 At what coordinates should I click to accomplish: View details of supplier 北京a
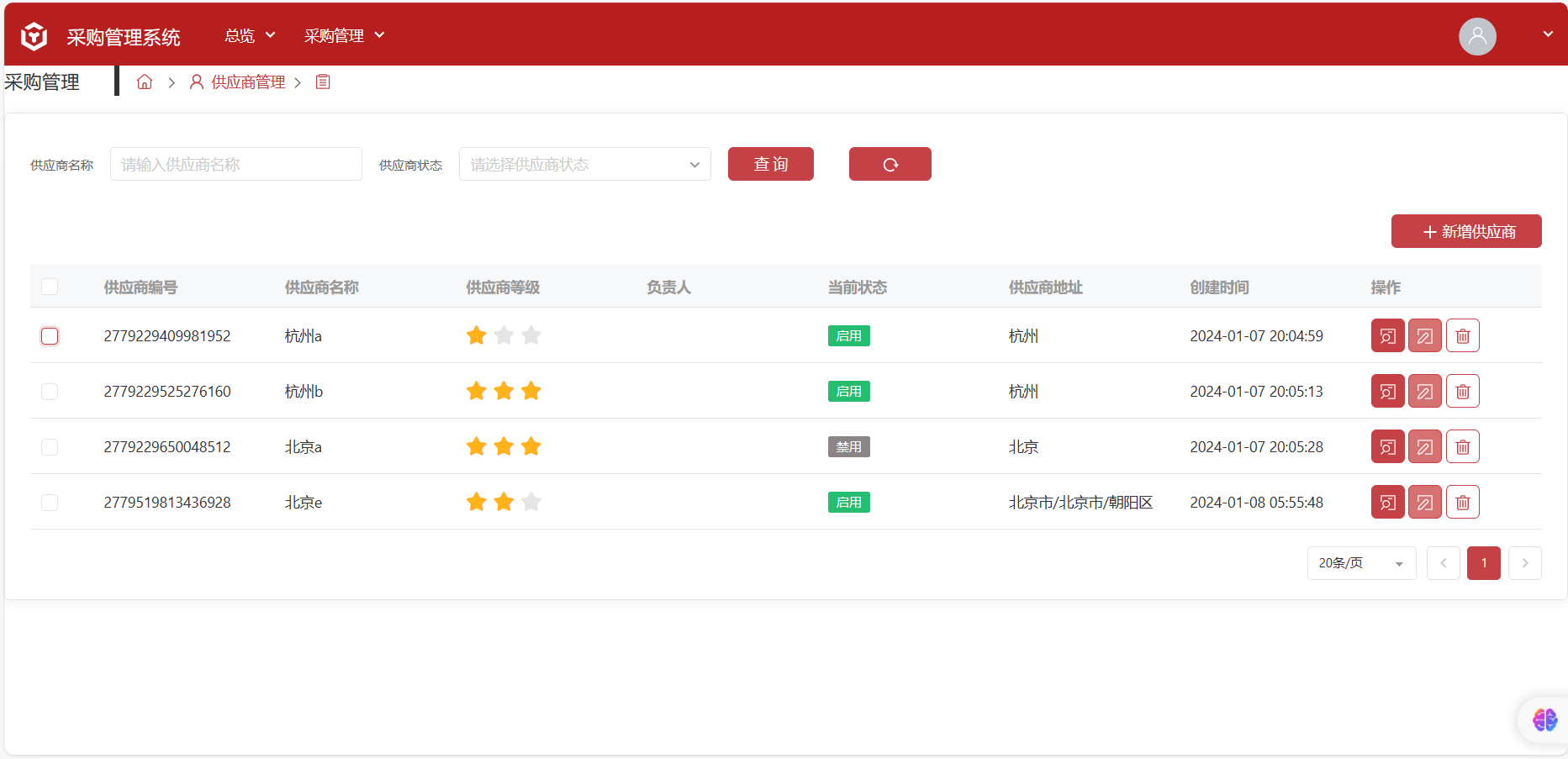click(1387, 446)
